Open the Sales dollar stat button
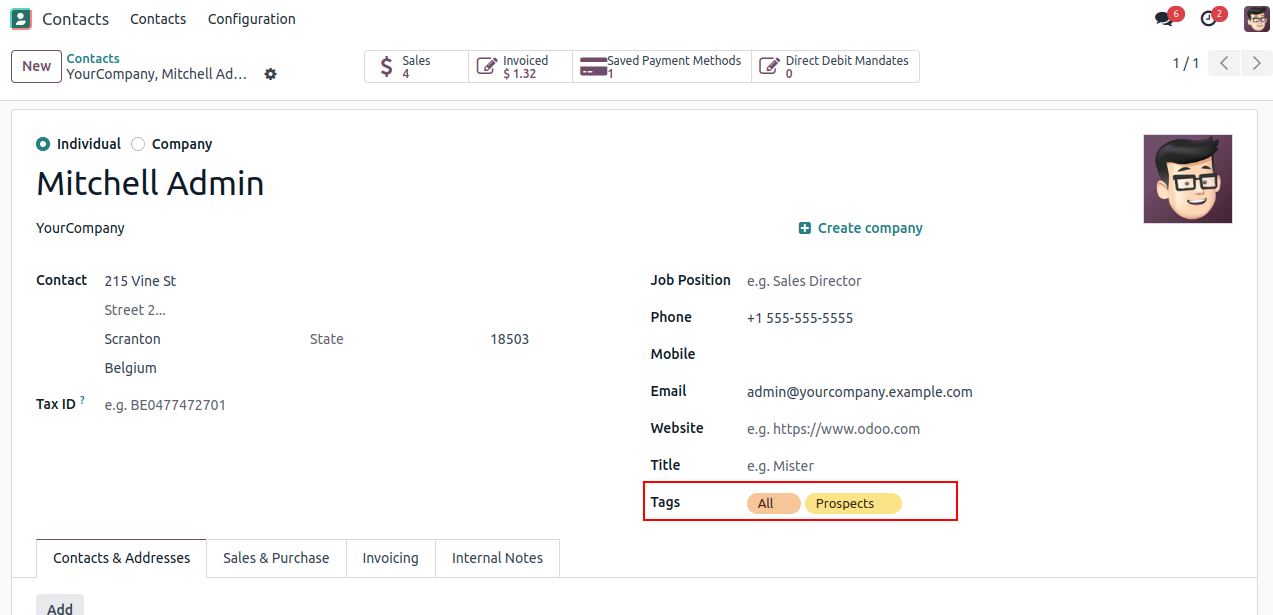 tap(417, 67)
